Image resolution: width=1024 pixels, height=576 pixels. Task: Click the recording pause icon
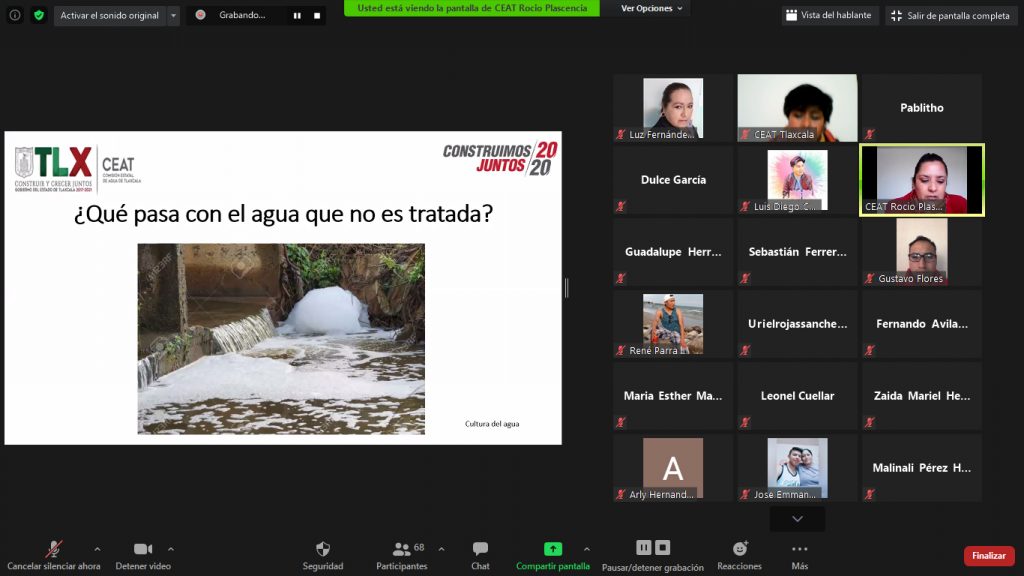[x=643, y=548]
